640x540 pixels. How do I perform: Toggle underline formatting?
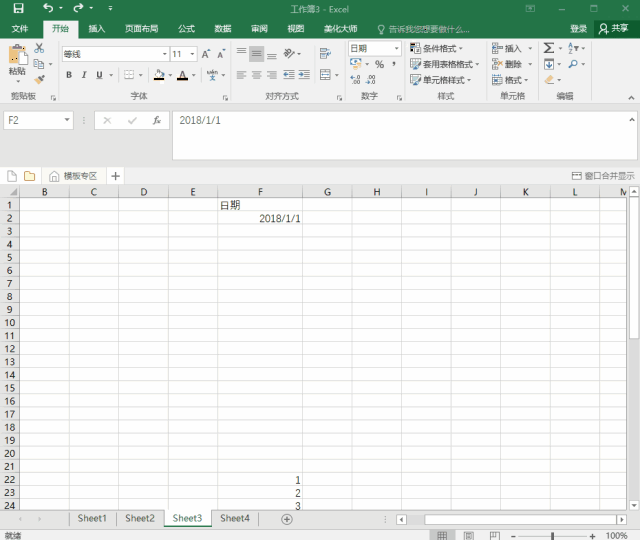pos(99,75)
